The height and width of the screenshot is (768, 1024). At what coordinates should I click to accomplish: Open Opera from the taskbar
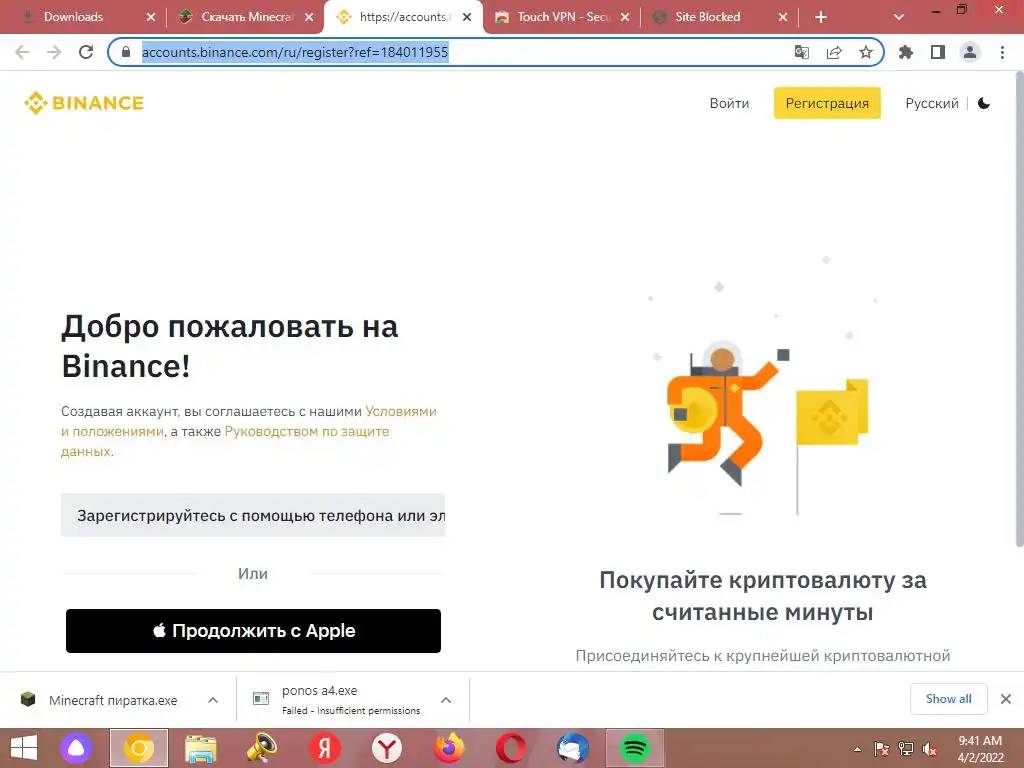pyautogui.click(x=511, y=748)
